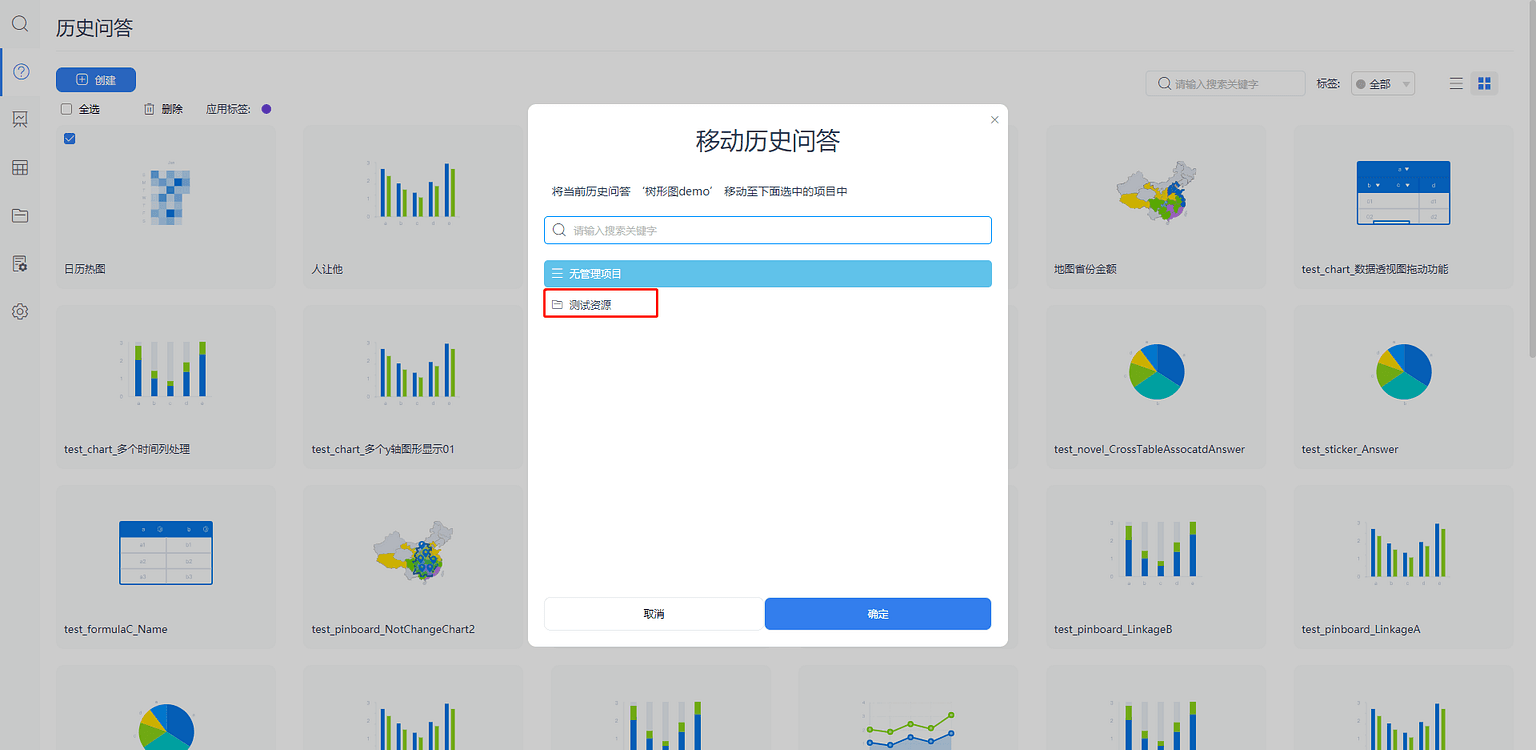Click the trash 删除 icon
This screenshot has width=1536, height=750.
149,109
